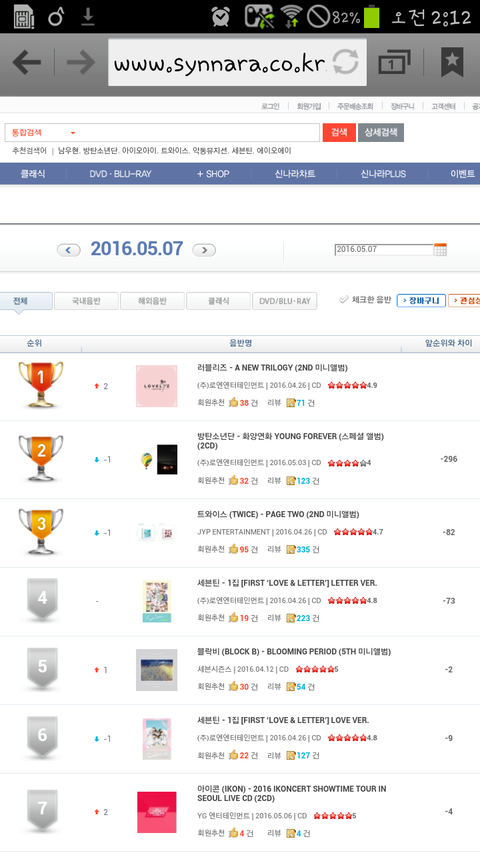Screen dimensions: 480x853
Task: Tap the browser forward arrow
Action: pos(81,62)
